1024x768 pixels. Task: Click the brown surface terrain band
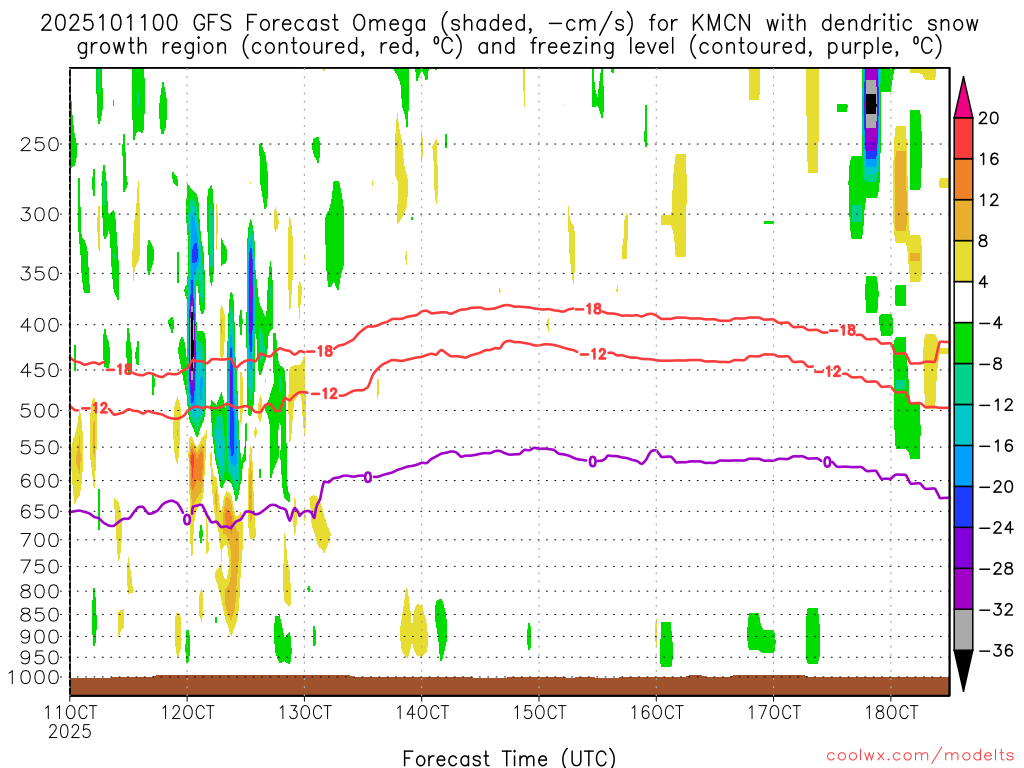(509, 686)
